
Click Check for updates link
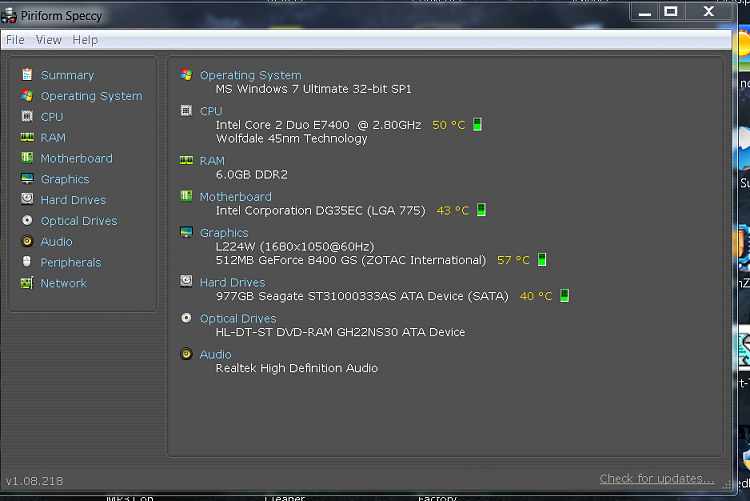tap(657, 479)
